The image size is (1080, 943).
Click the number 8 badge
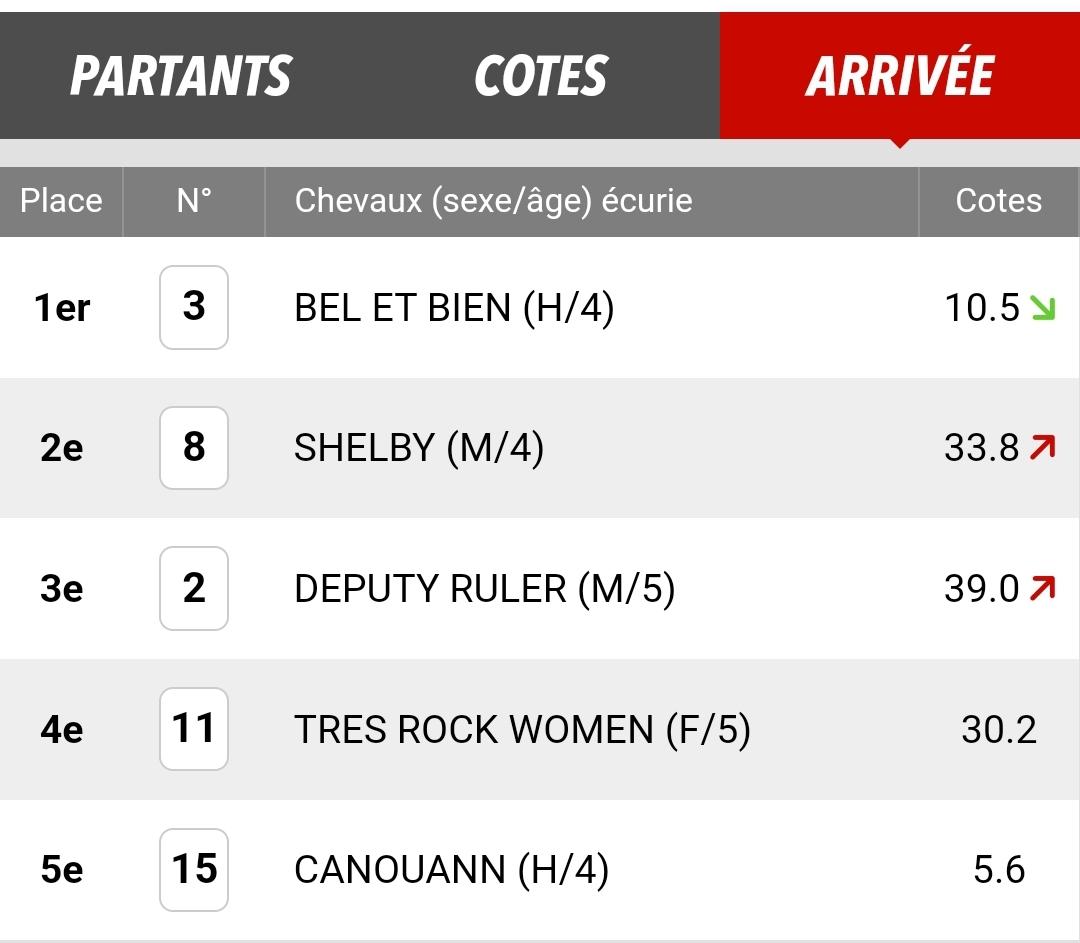[x=194, y=448]
